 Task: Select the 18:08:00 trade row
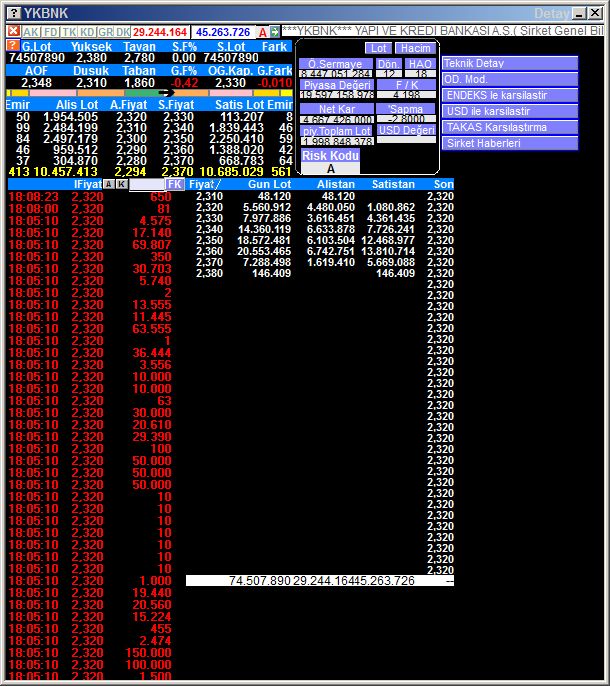90,209
